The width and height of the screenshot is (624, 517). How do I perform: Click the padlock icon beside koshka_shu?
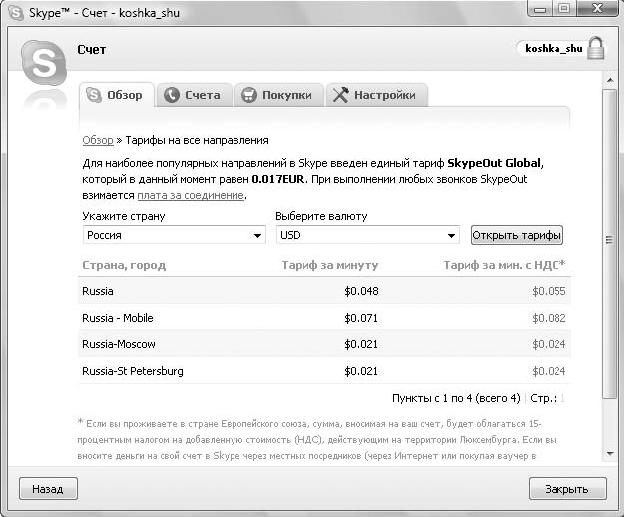coord(596,48)
